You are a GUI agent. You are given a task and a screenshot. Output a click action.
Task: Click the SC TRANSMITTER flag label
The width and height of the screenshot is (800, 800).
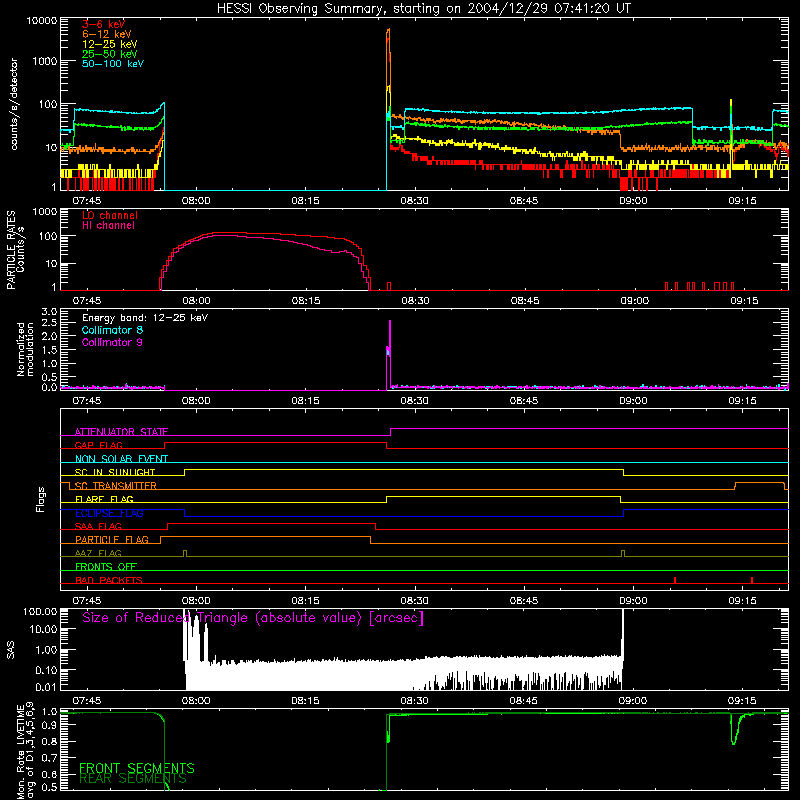pyautogui.click(x=116, y=486)
